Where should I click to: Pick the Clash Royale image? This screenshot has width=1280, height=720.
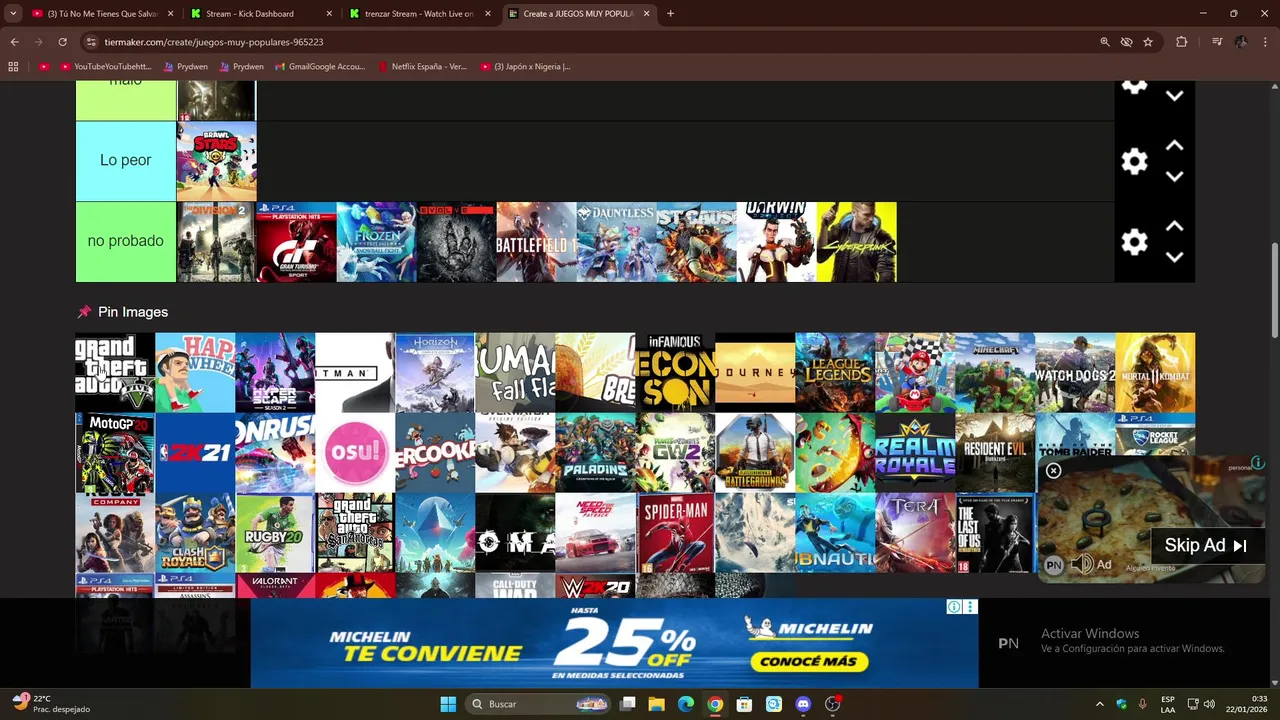[x=195, y=533]
